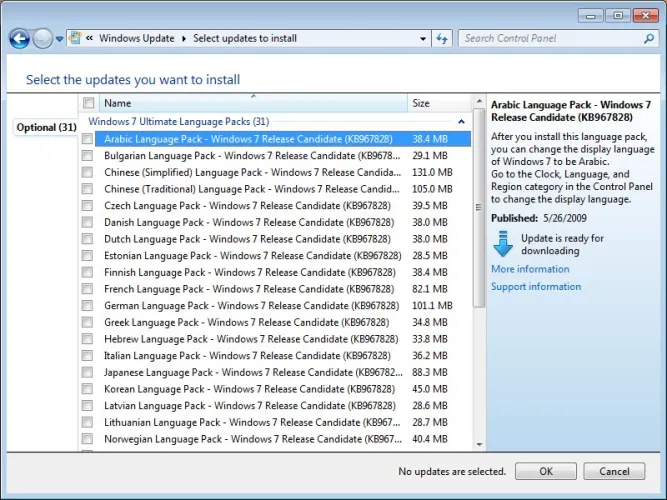Select the Chinese (Simplified) Language Pack row
This screenshot has height=500, width=667.
click(x=283, y=172)
